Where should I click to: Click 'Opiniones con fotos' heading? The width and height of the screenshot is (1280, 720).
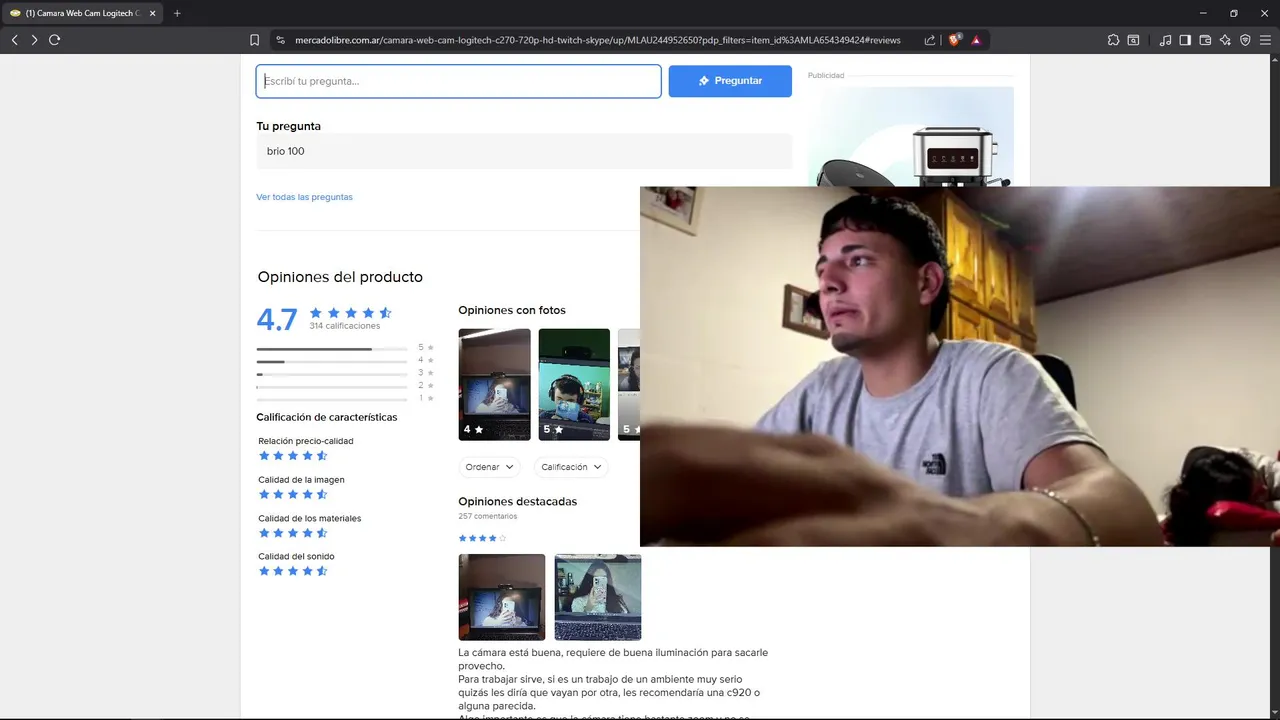[x=512, y=310]
